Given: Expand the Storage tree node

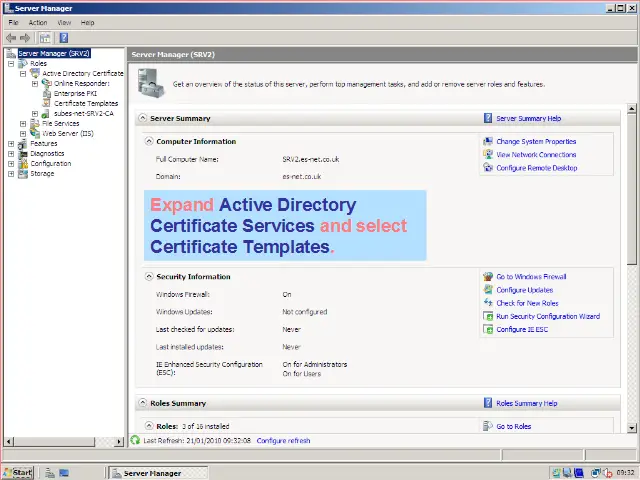Looking at the screenshot, I should click(x=11, y=174).
